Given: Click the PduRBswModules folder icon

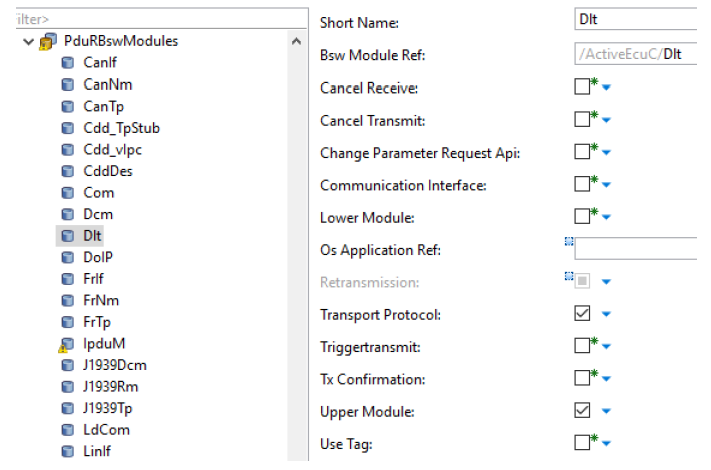Looking at the screenshot, I should pos(47,41).
